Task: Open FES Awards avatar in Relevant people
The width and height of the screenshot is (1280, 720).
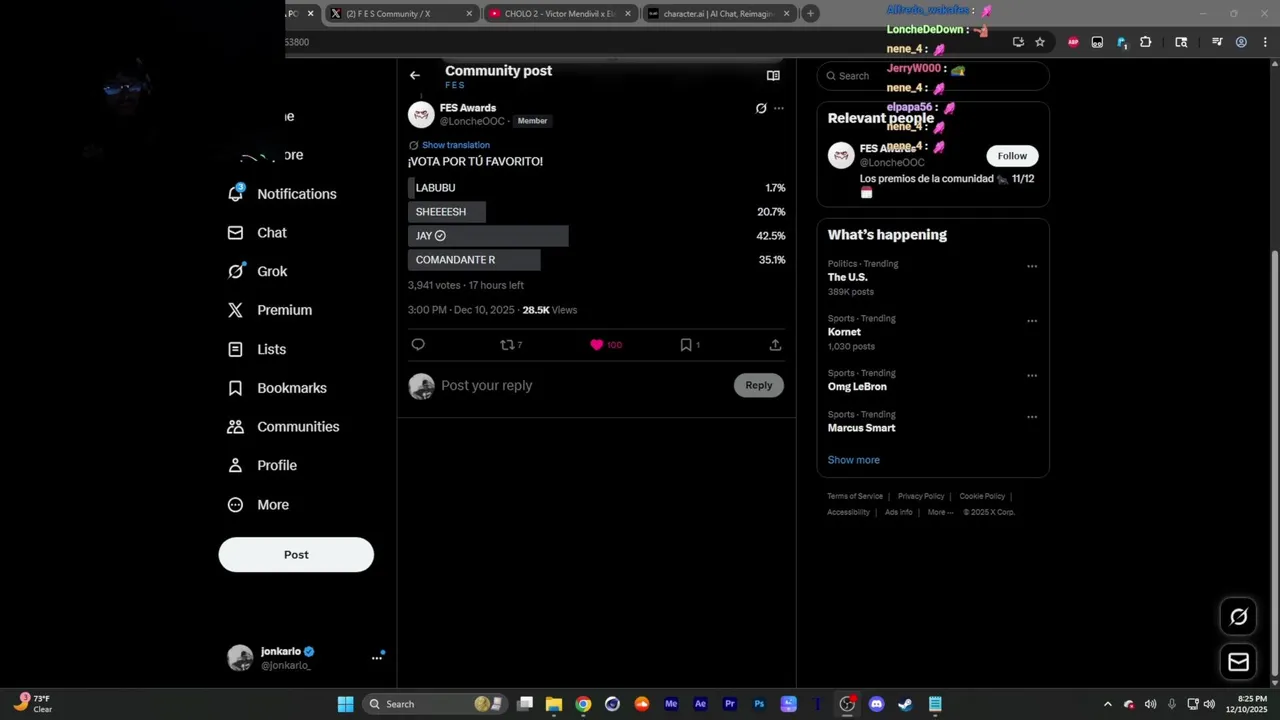Action: point(841,156)
